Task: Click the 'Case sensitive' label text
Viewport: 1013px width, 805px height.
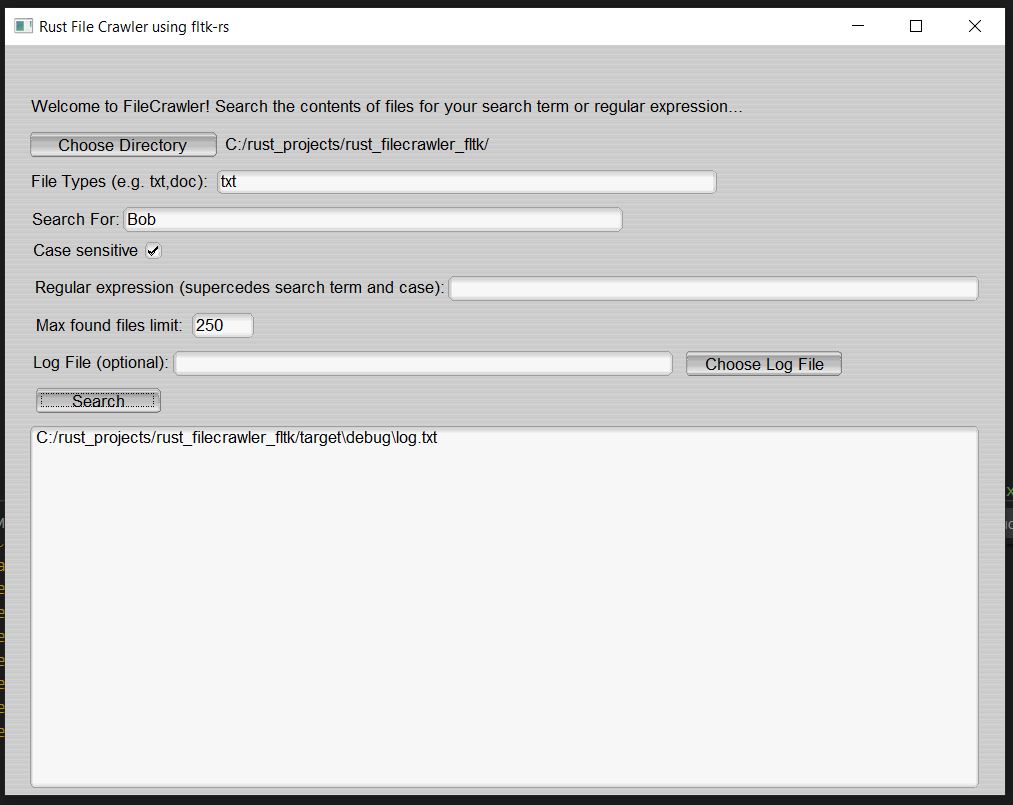Action: [x=85, y=251]
